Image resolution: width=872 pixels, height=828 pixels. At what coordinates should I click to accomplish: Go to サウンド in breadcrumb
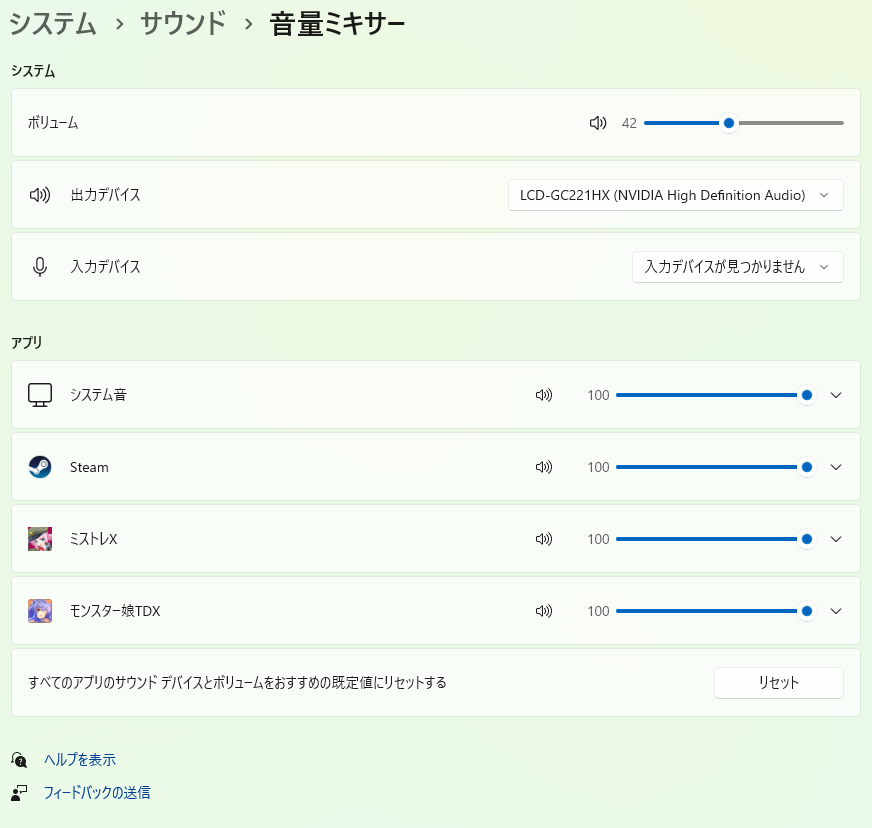(x=183, y=24)
